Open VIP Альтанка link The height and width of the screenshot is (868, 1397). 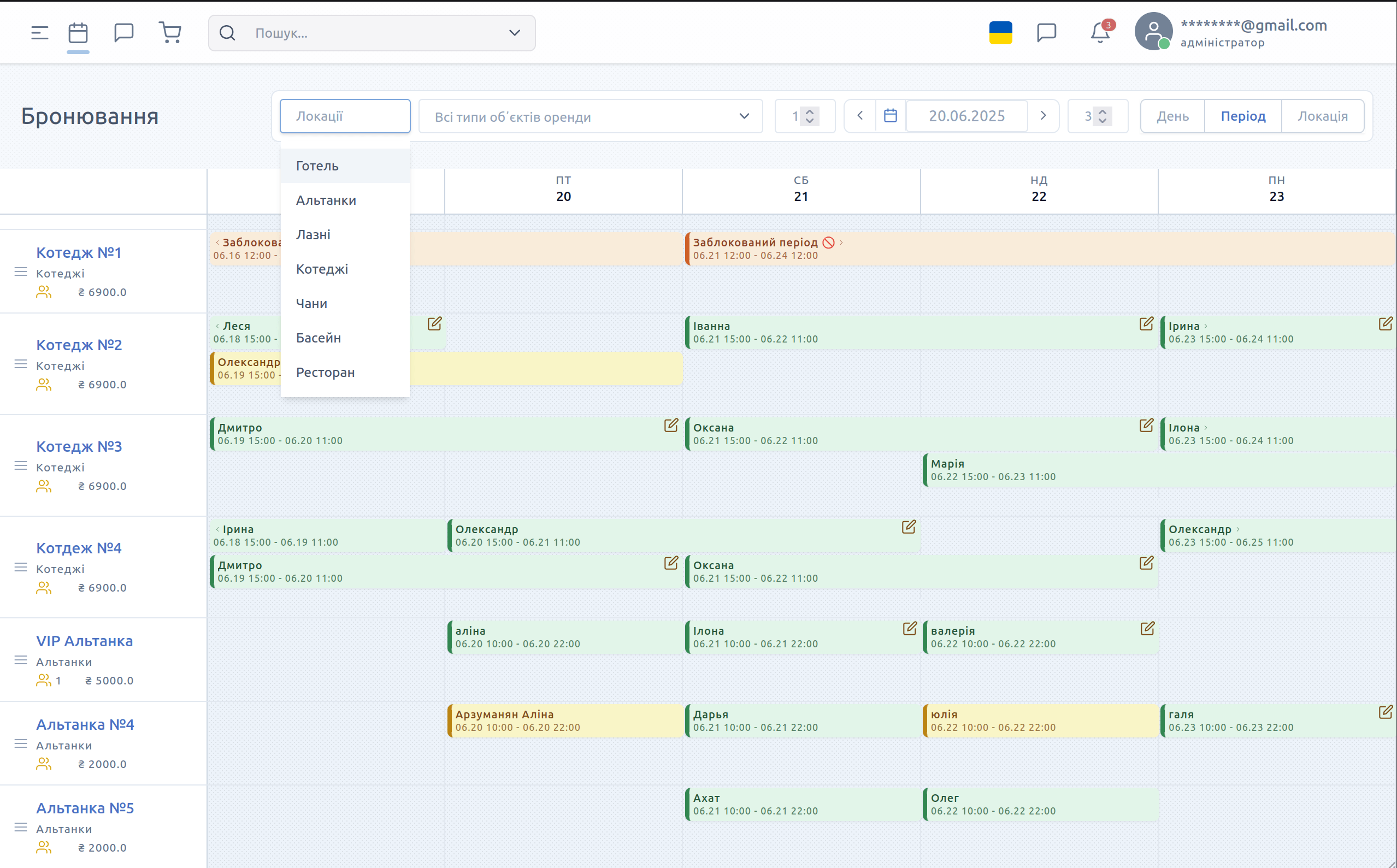(84, 641)
